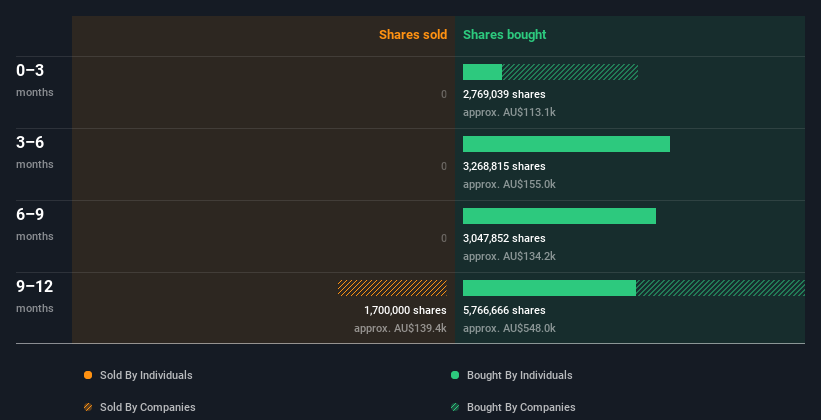Click the 0 sold value in 3–6 months row
This screenshot has width=821, height=420.
444,166
